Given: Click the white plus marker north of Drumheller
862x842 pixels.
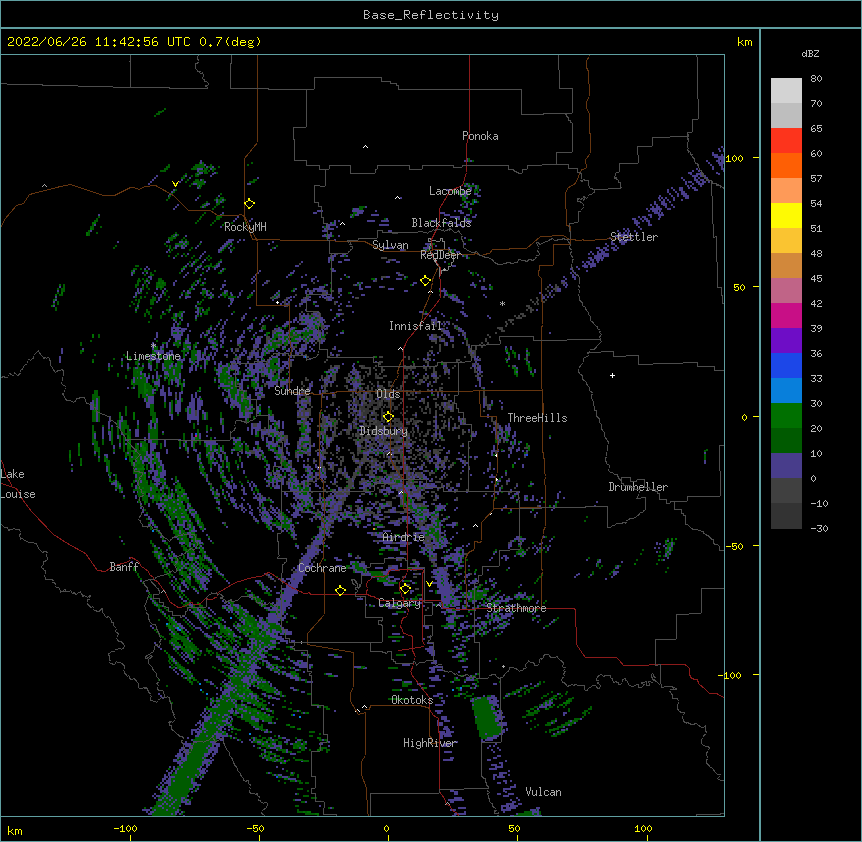Looking at the screenshot, I should click(612, 375).
